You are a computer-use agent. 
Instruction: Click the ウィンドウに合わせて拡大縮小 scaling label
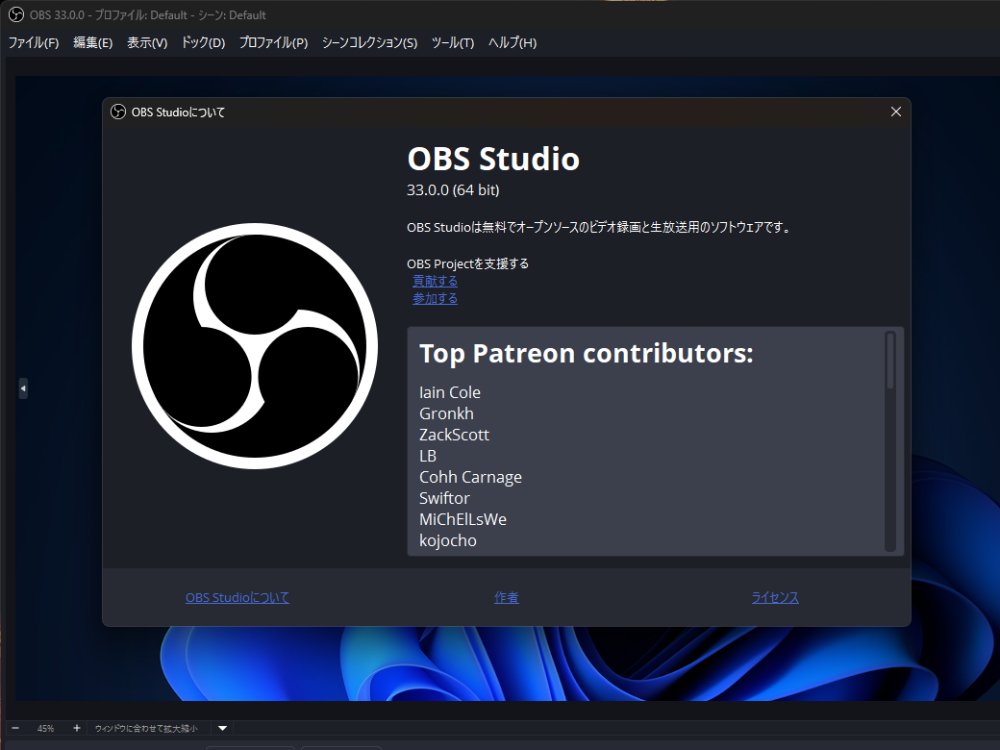pyautogui.click(x=146, y=728)
